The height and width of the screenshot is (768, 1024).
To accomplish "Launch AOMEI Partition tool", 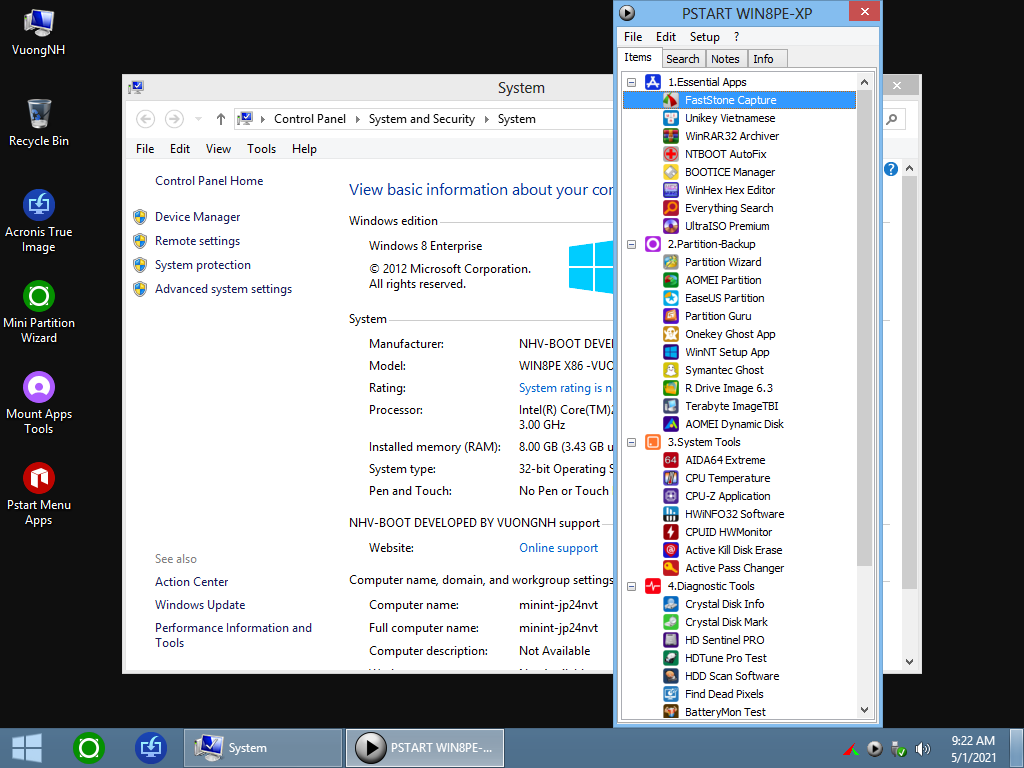I will tap(723, 280).
